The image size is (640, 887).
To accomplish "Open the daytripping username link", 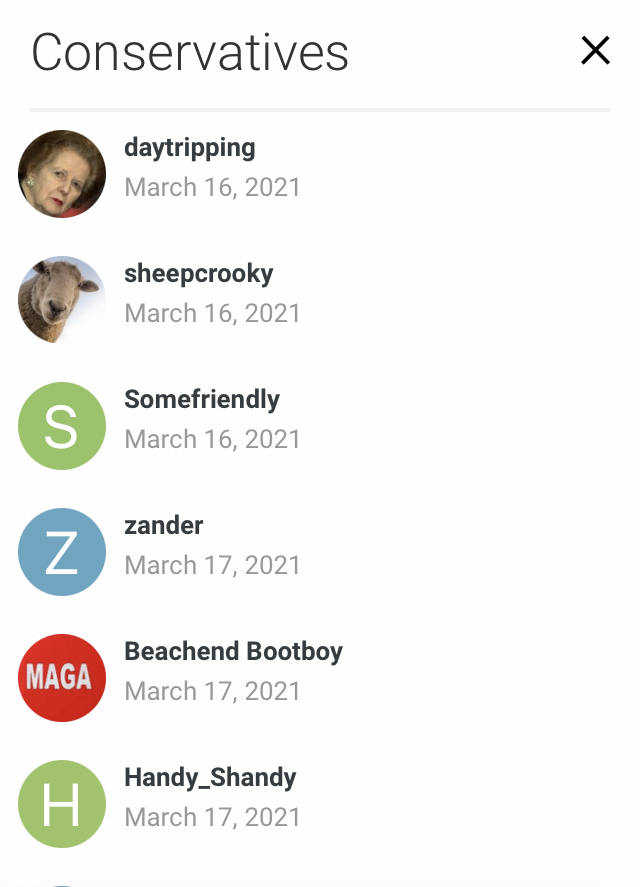I will coord(190,148).
